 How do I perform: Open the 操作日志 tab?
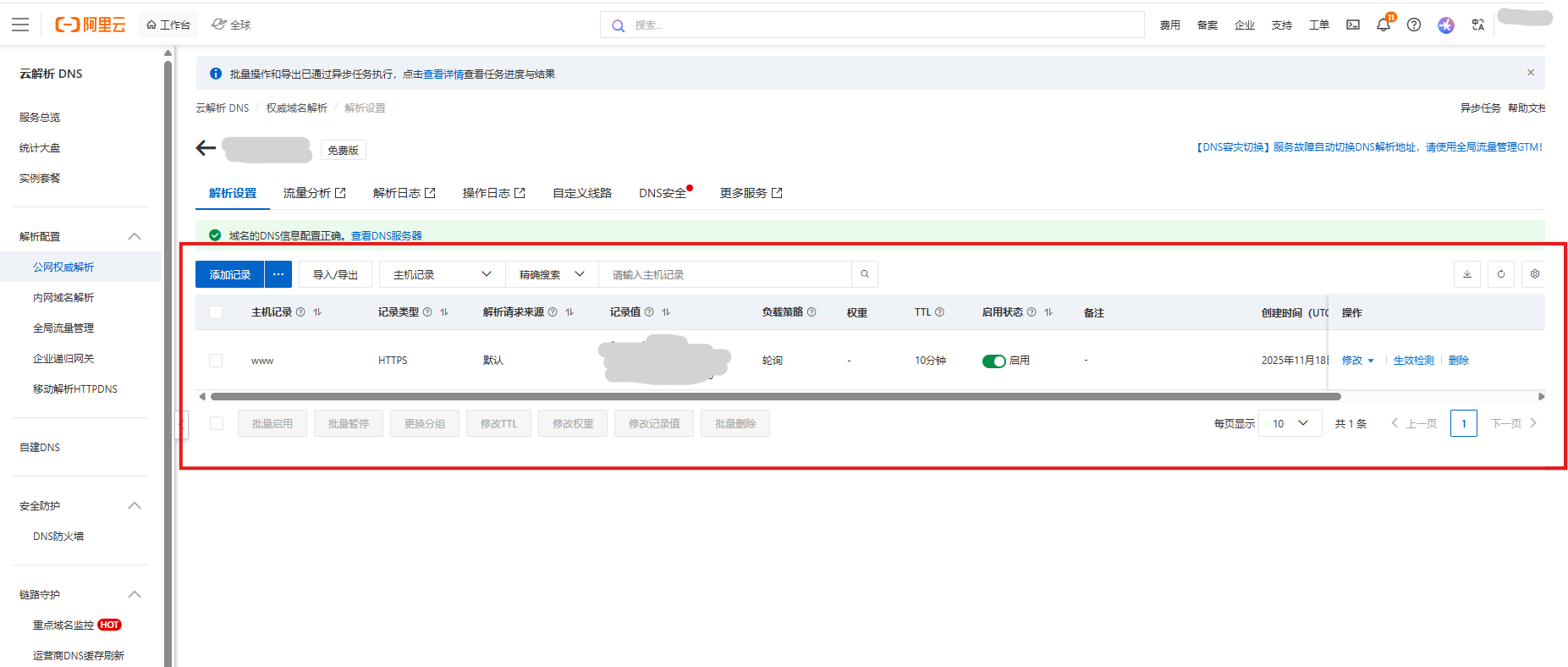point(493,193)
